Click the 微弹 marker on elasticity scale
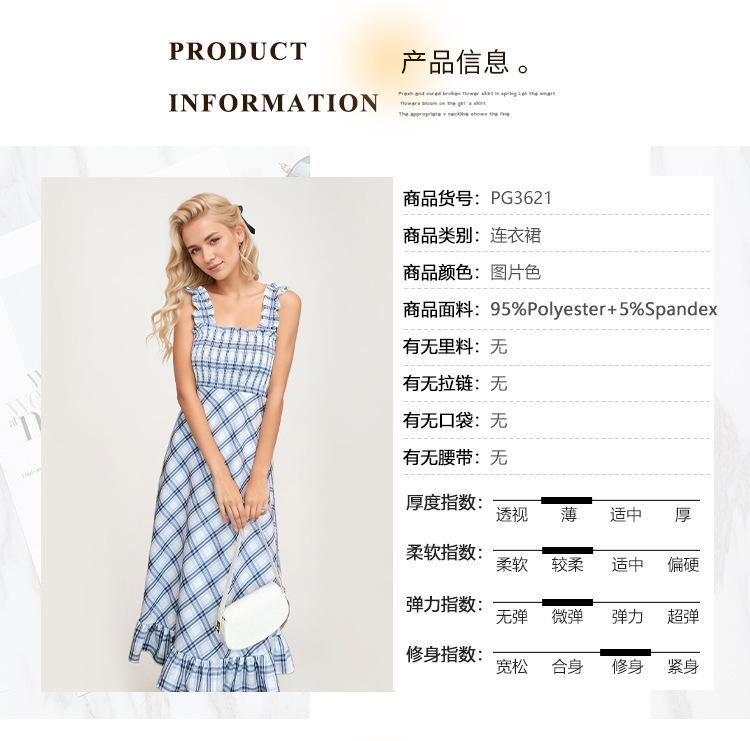This screenshot has height=741, width=750. (567, 602)
